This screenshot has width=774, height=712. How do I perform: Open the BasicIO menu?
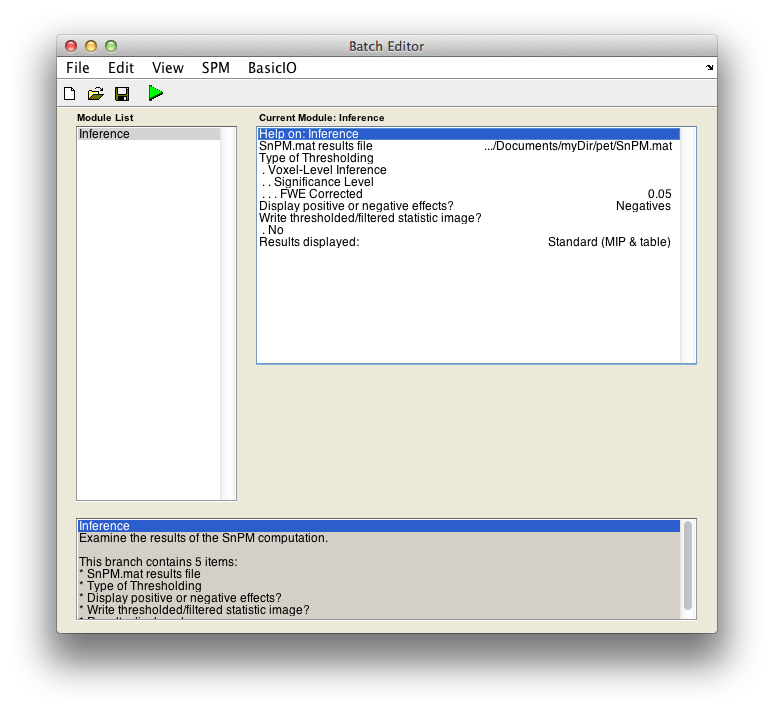[272, 68]
